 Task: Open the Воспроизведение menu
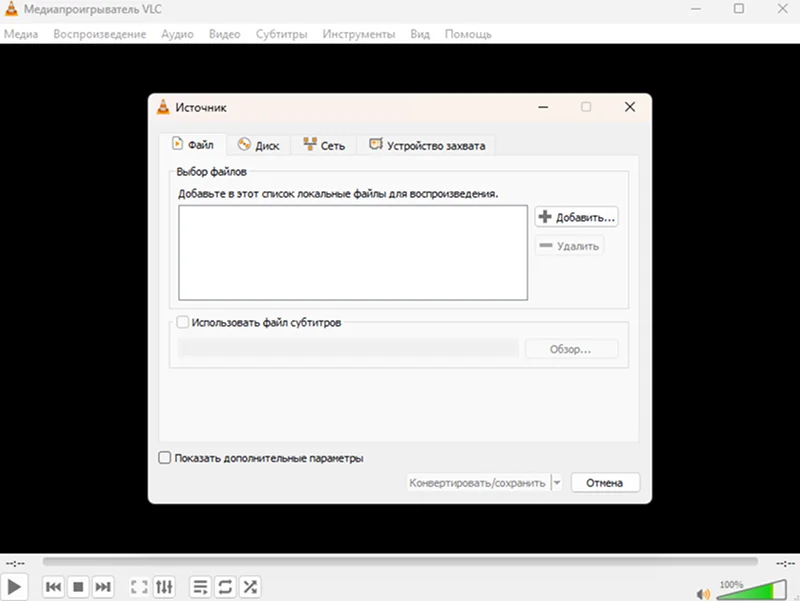99,34
